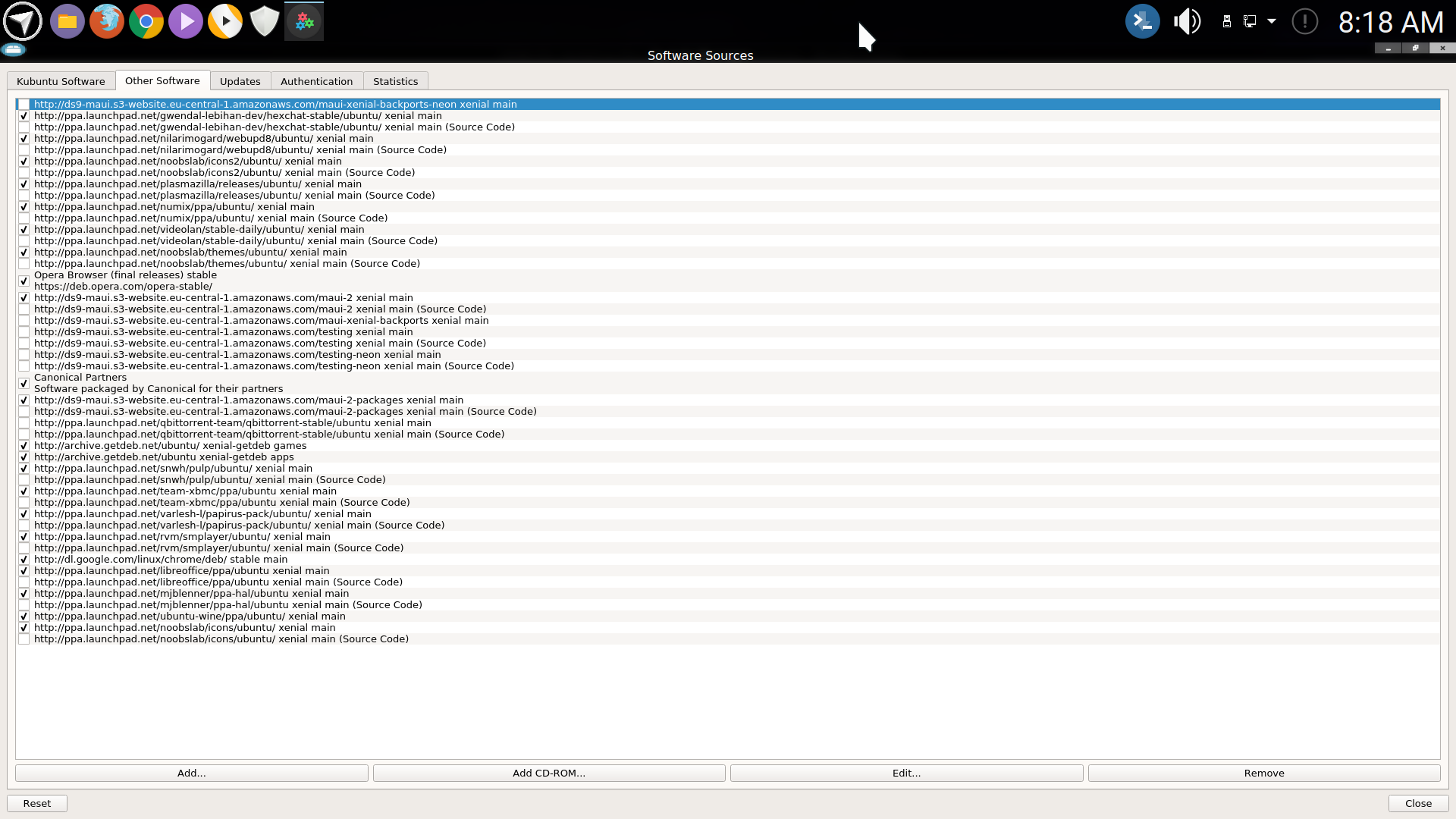
Task: Enable the maui-xenial-backports-neon source checkbox
Action: click(x=24, y=105)
